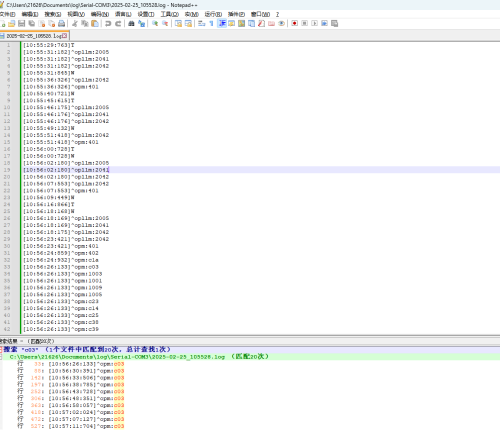Click the Cut scissors icon
The width and height of the screenshot is (500, 430).
[75, 23]
